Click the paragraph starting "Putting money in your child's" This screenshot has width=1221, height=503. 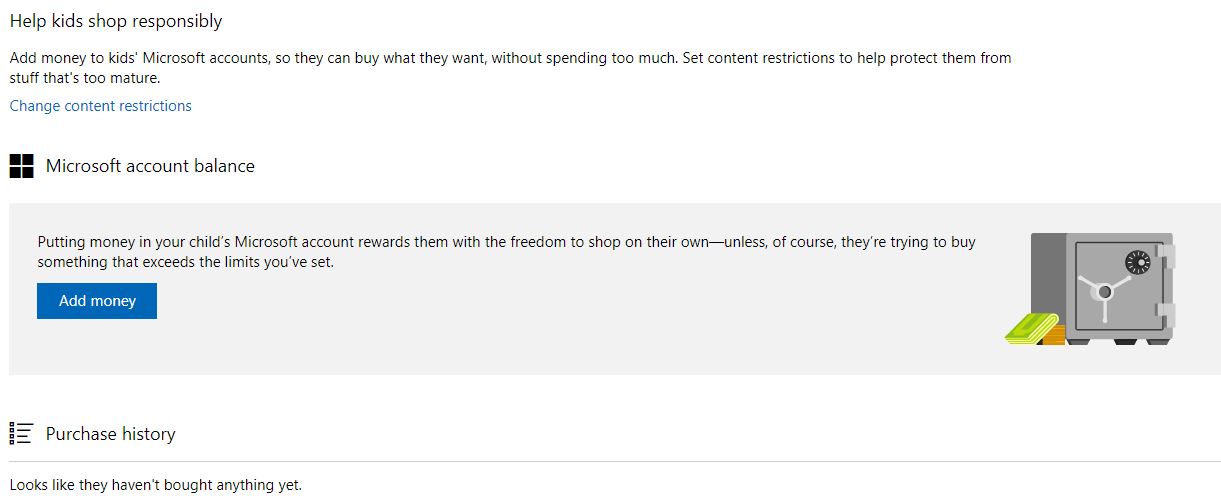(506, 252)
